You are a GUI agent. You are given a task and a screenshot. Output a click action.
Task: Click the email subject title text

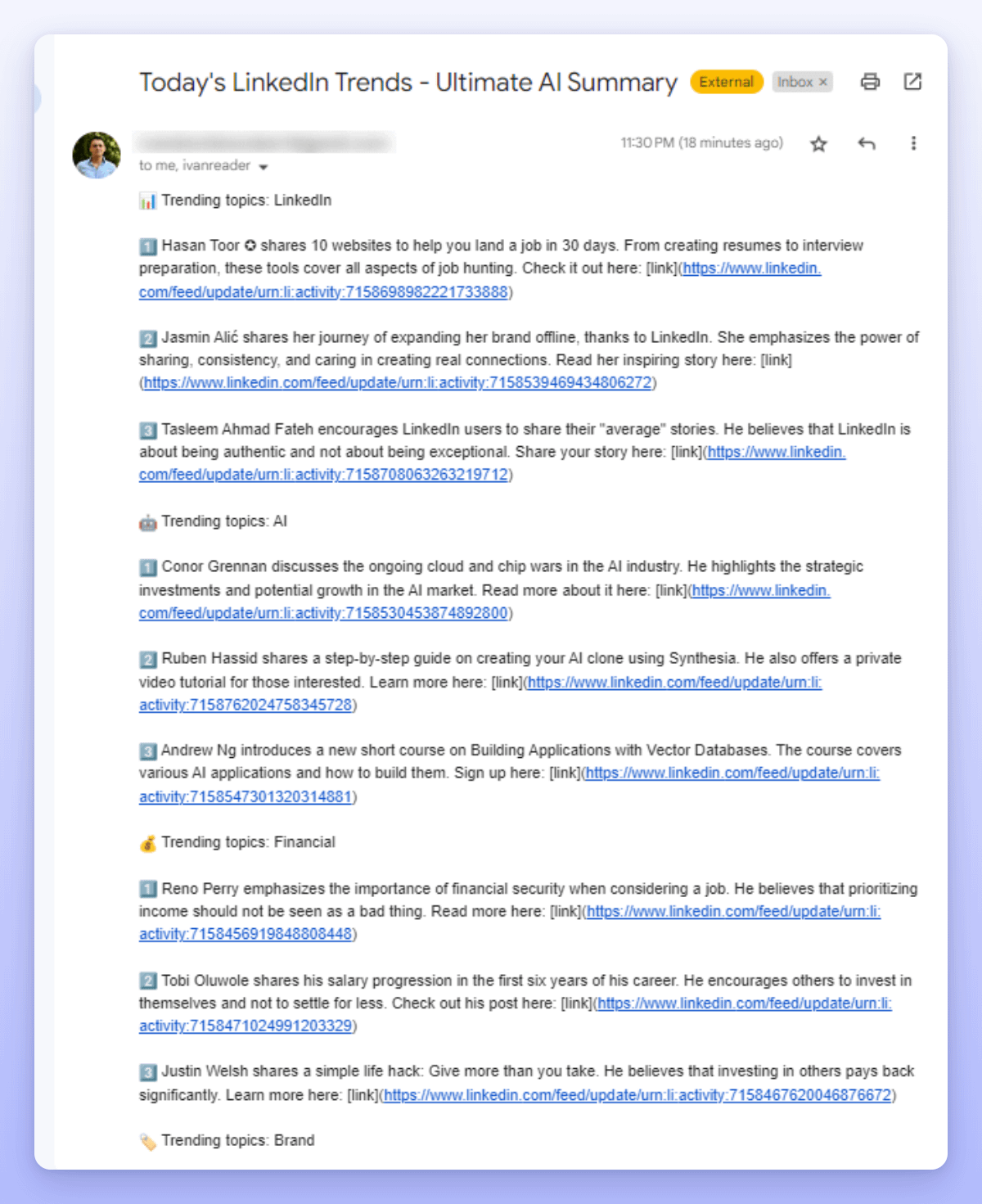pyautogui.click(x=408, y=83)
